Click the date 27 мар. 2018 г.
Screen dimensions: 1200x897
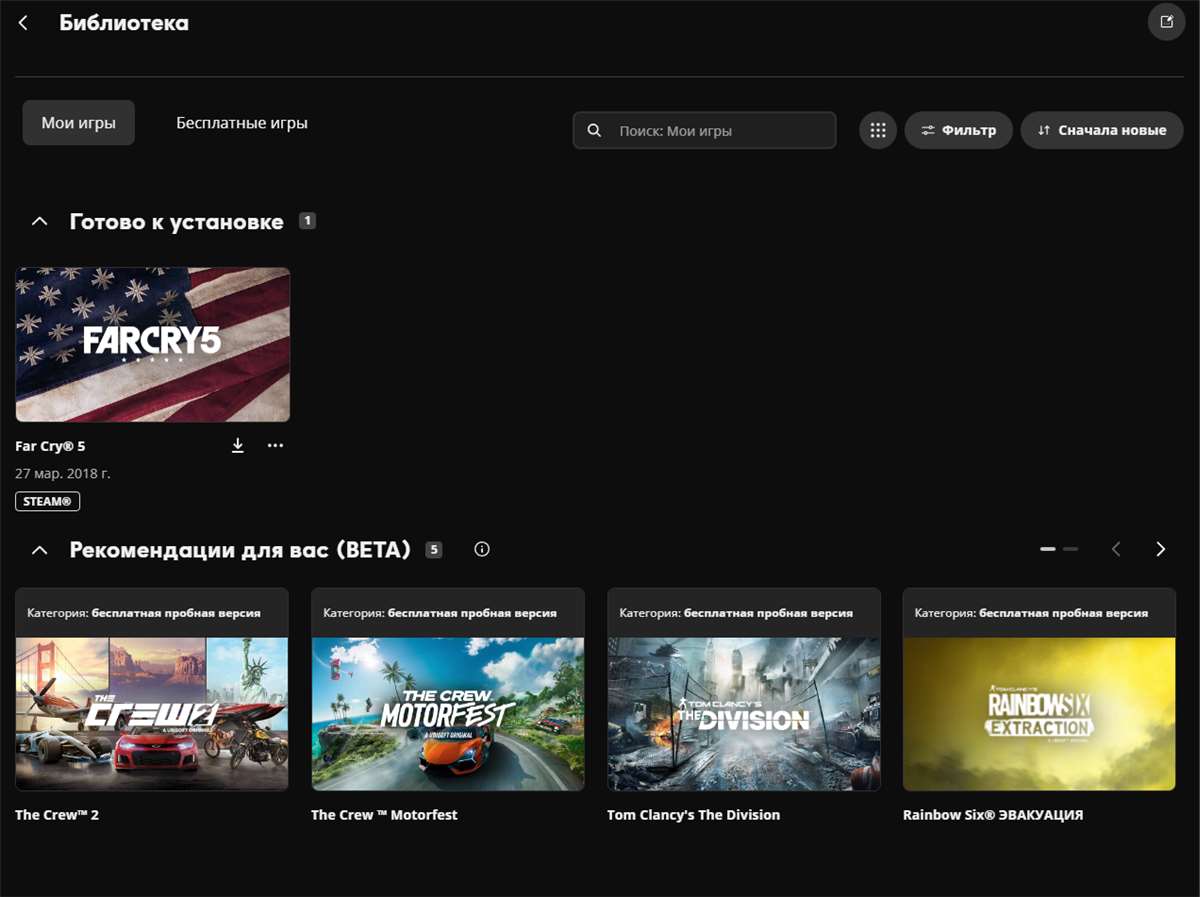(x=63, y=473)
